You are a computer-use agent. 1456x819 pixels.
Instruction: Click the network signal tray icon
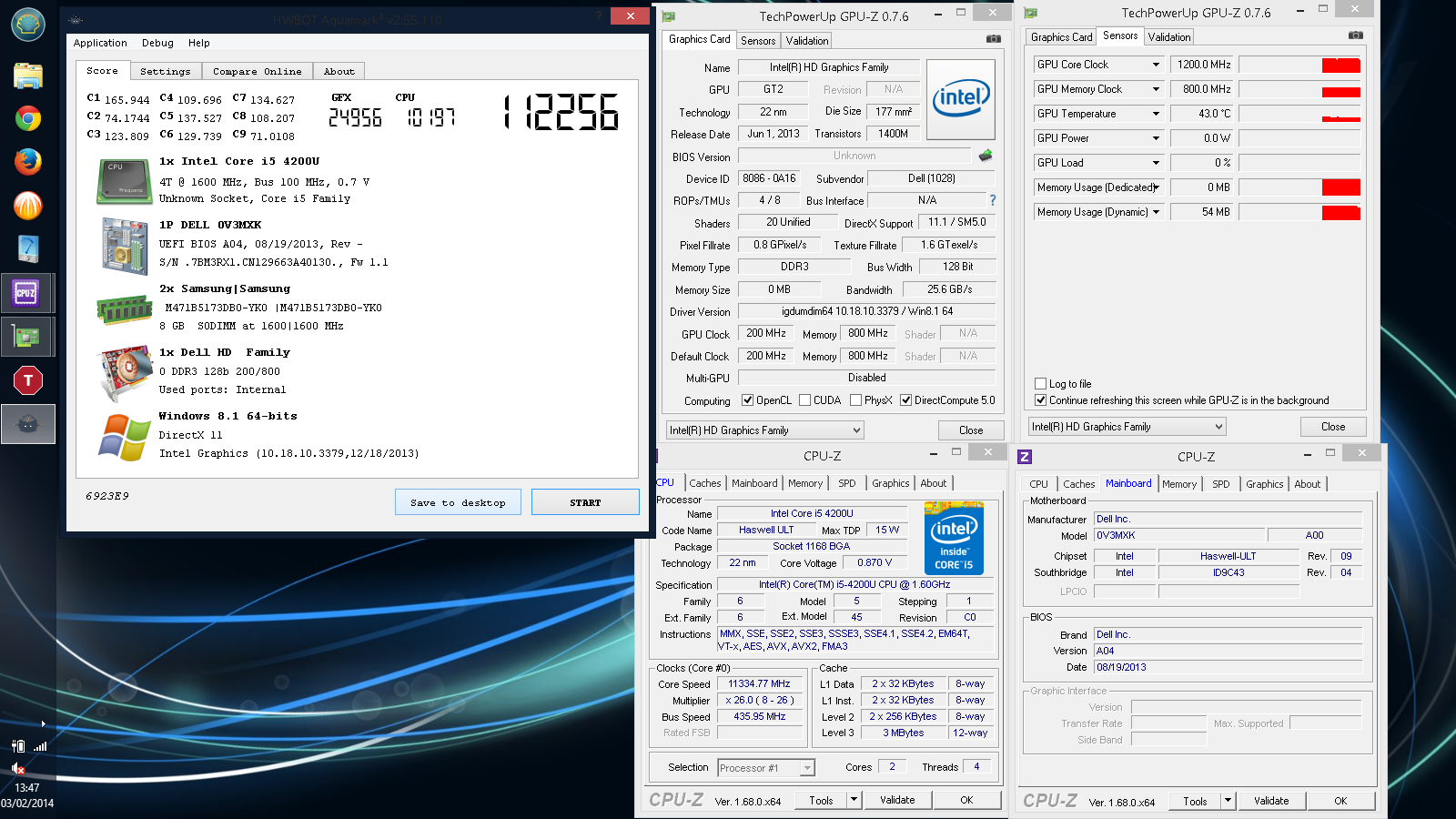pos(40,746)
